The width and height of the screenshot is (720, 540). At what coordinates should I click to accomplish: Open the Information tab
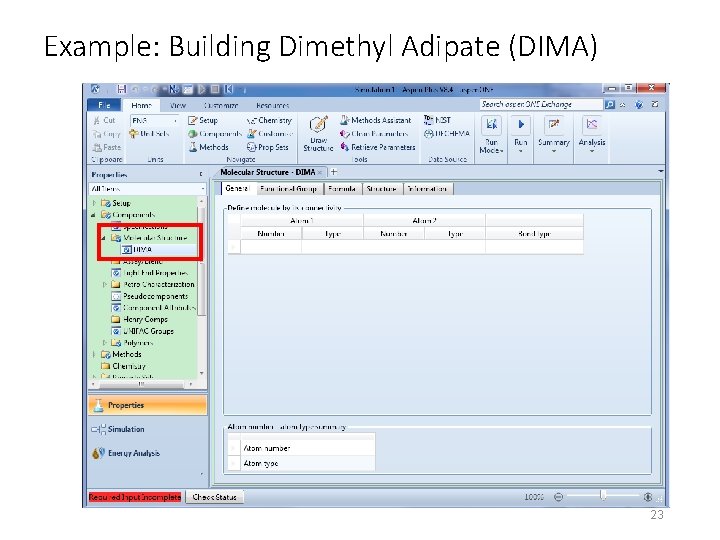coord(427,189)
